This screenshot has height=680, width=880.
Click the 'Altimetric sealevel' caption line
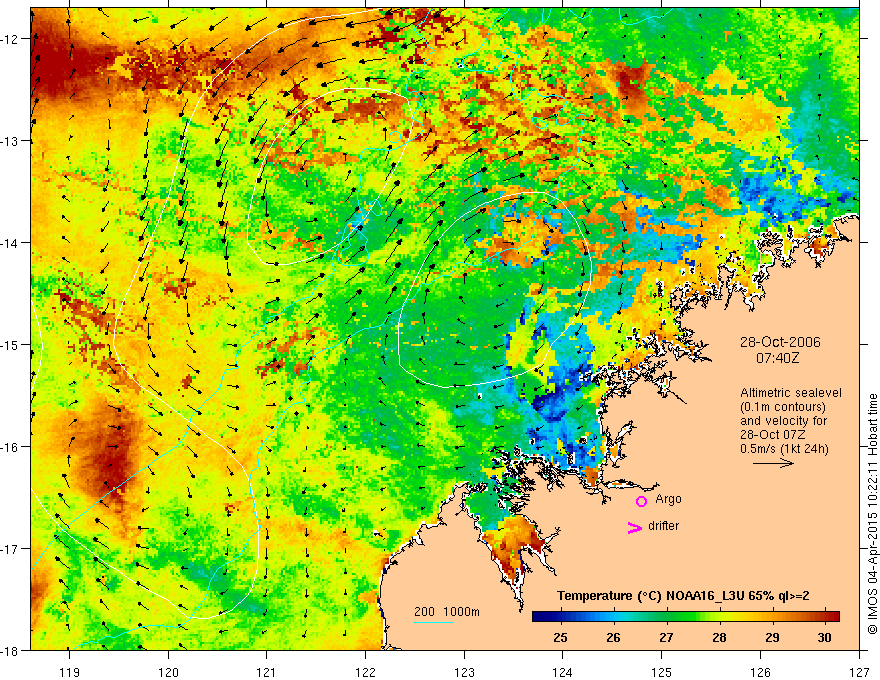tap(791, 393)
